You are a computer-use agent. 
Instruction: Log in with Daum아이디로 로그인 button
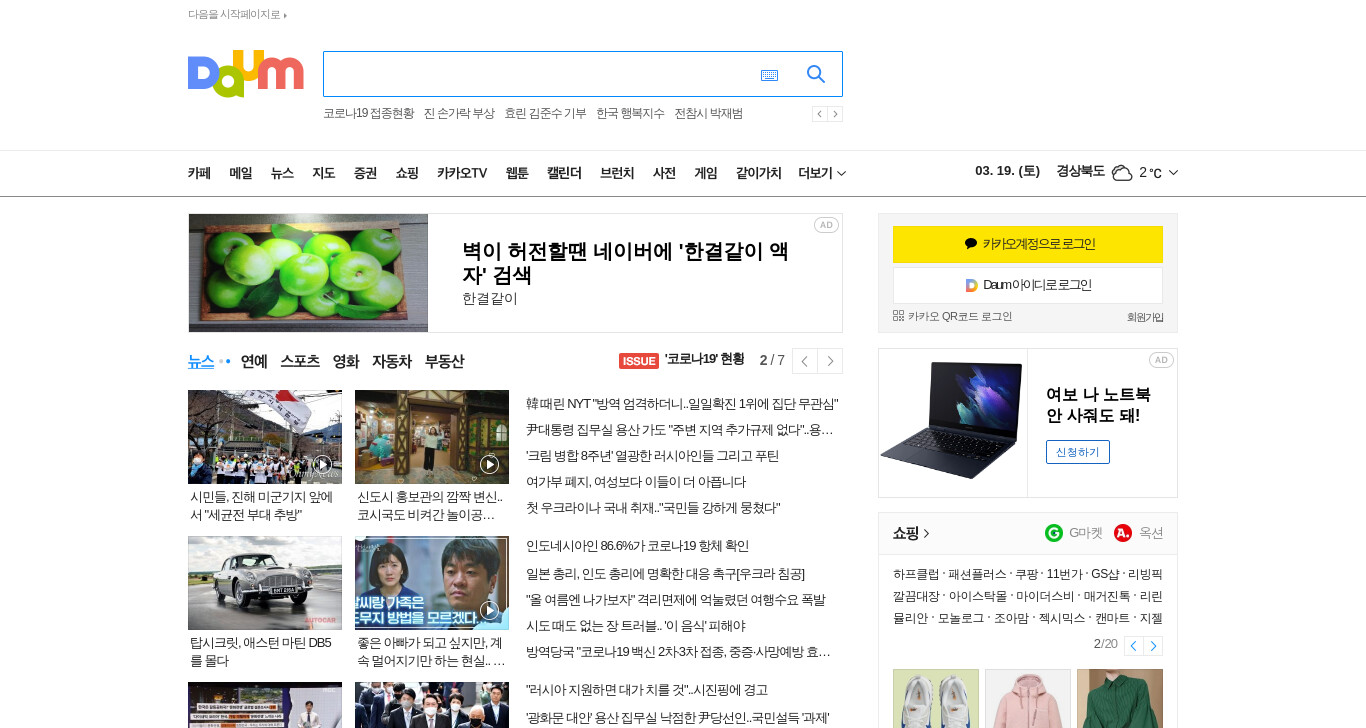tap(1028, 285)
